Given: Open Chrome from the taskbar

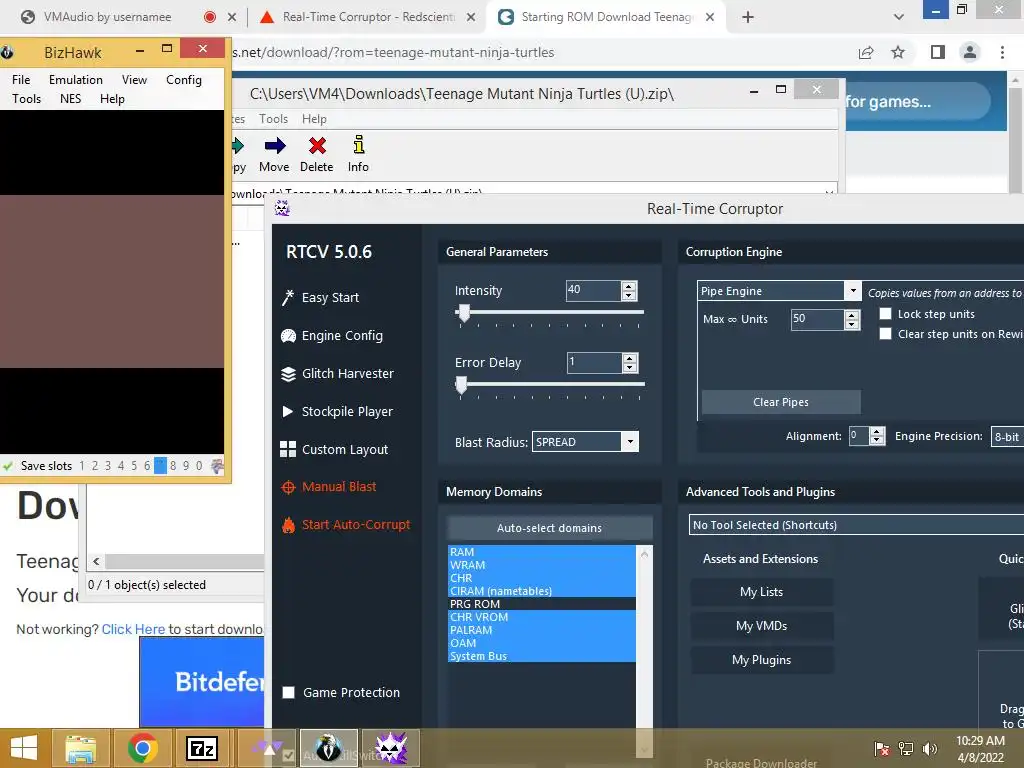Looking at the screenshot, I should click(142, 748).
